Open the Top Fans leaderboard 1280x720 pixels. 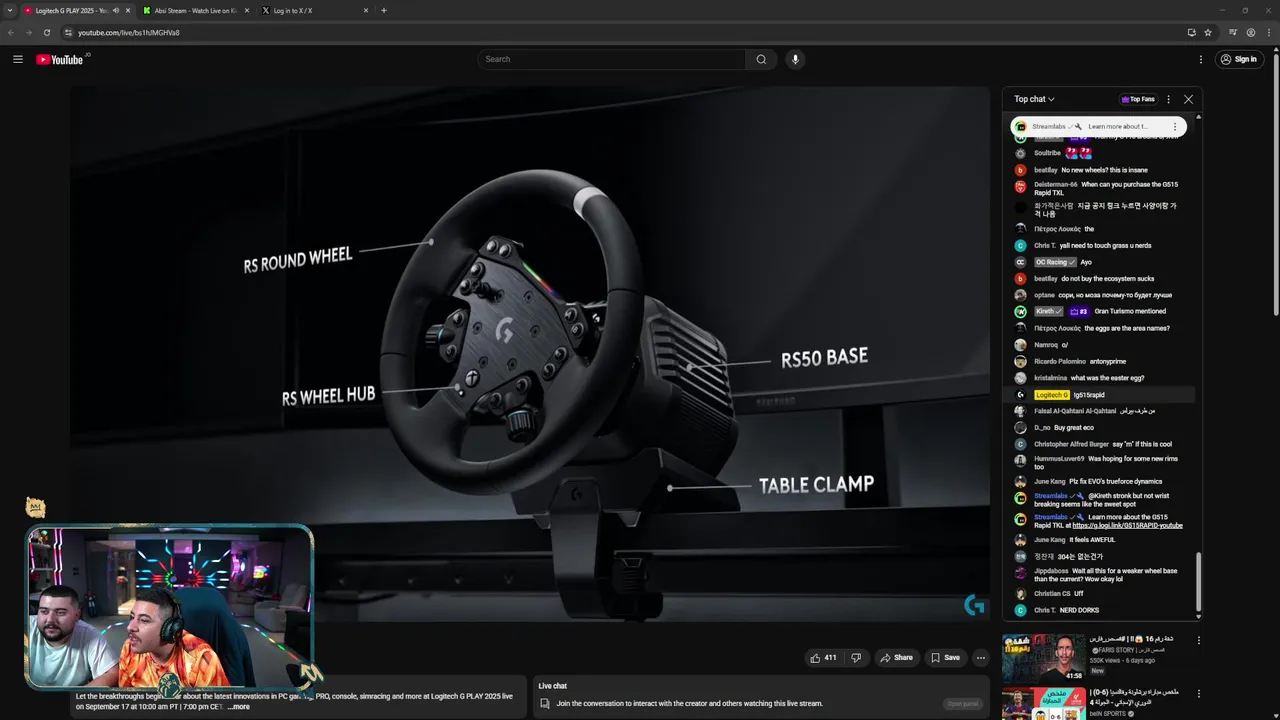click(x=1138, y=99)
